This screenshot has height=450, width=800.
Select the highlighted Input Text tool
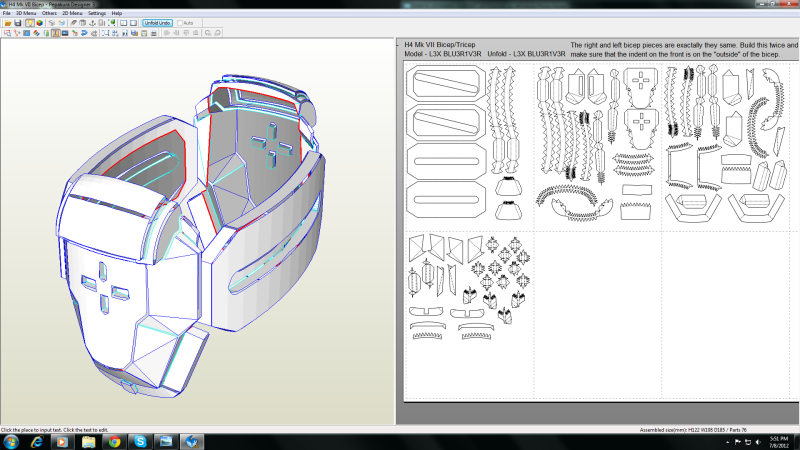pos(56,33)
